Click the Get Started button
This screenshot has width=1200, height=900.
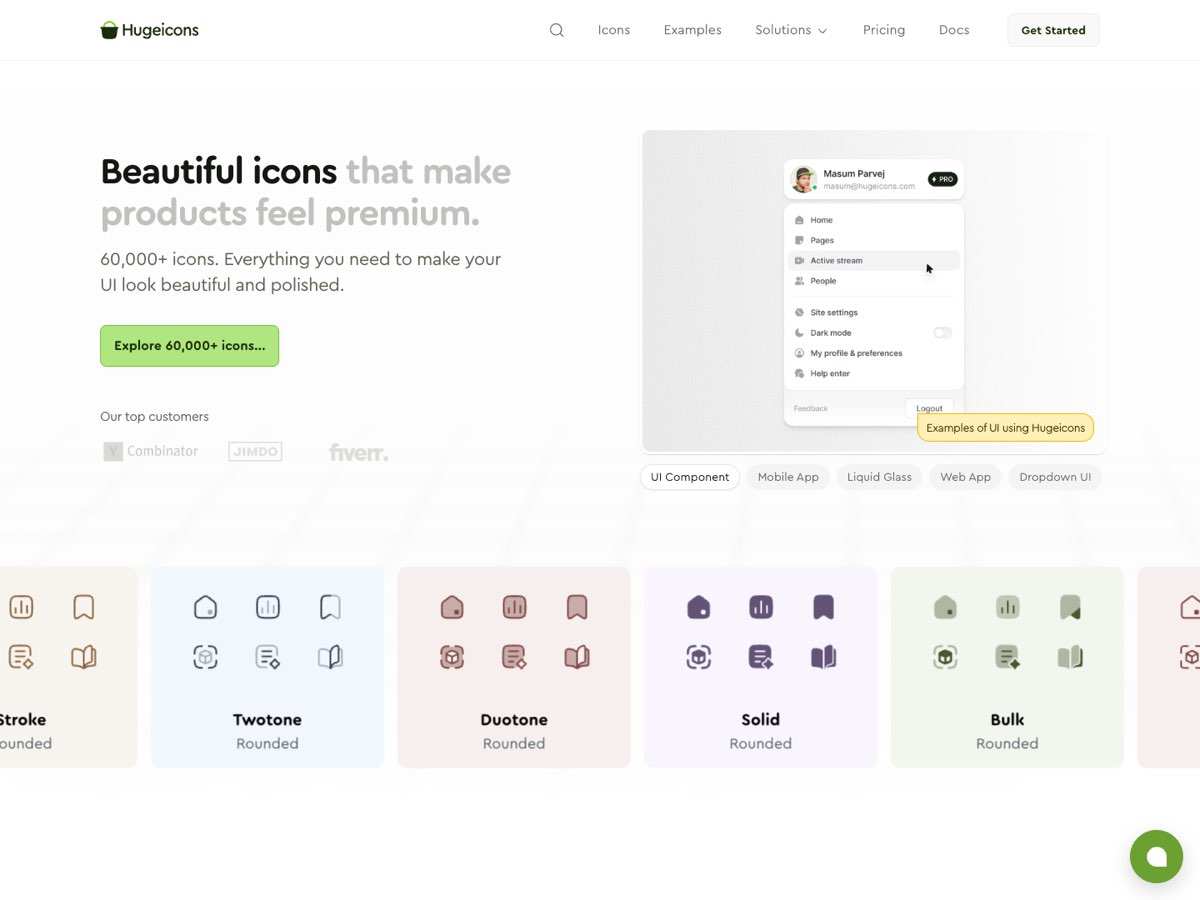[1053, 30]
